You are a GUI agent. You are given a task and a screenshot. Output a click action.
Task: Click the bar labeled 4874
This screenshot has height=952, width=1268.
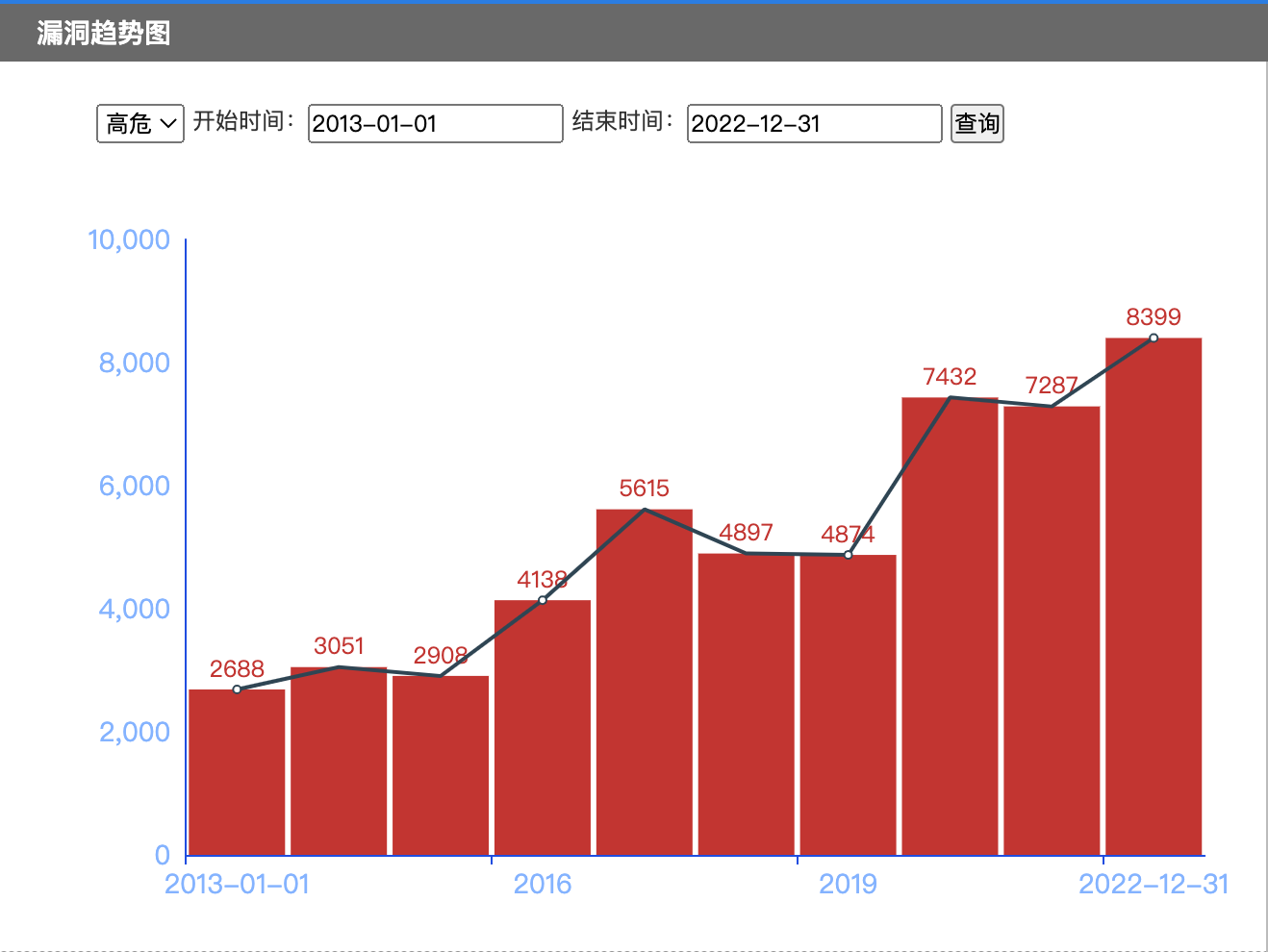tap(849, 705)
